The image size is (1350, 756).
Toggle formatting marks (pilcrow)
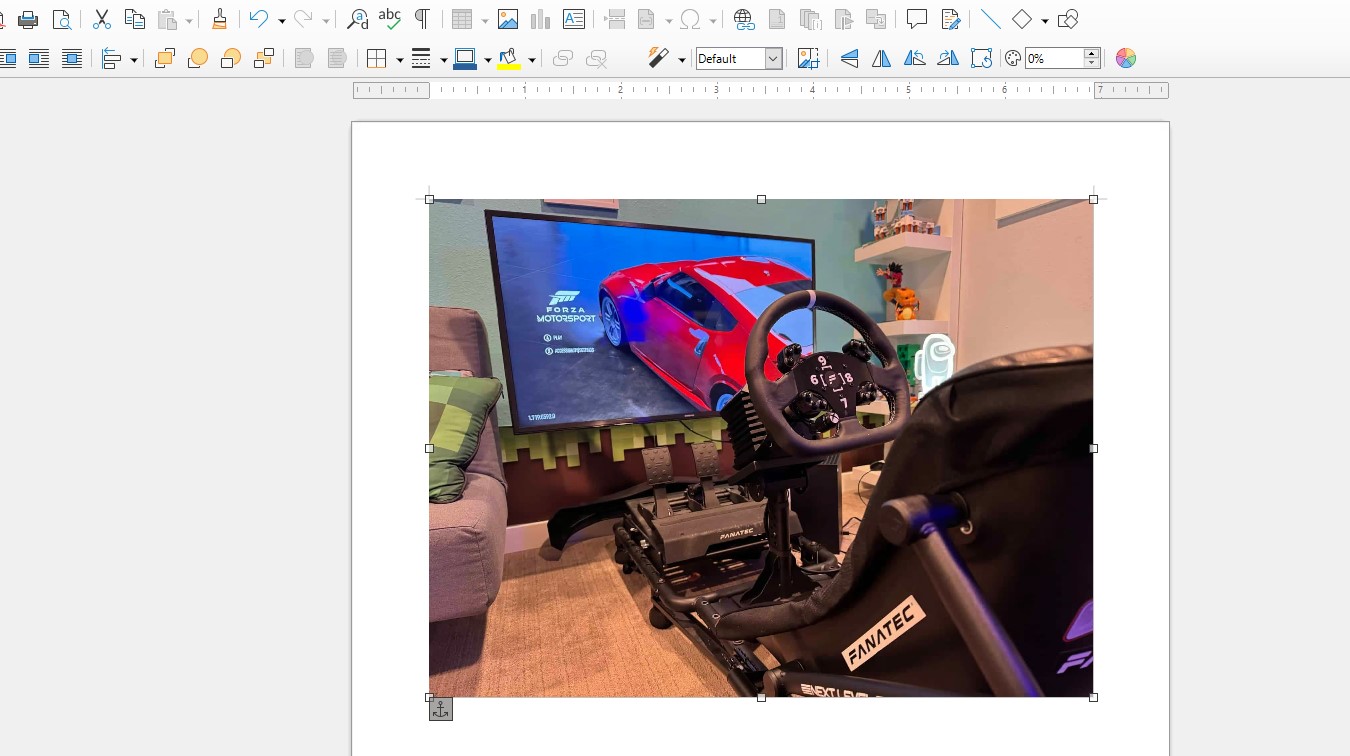point(423,19)
